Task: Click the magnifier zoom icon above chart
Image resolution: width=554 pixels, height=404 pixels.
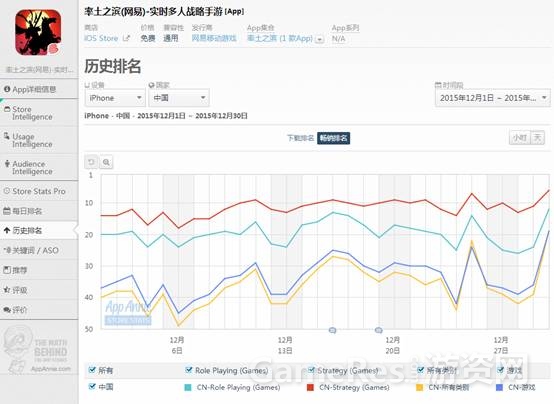Action: click(106, 162)
